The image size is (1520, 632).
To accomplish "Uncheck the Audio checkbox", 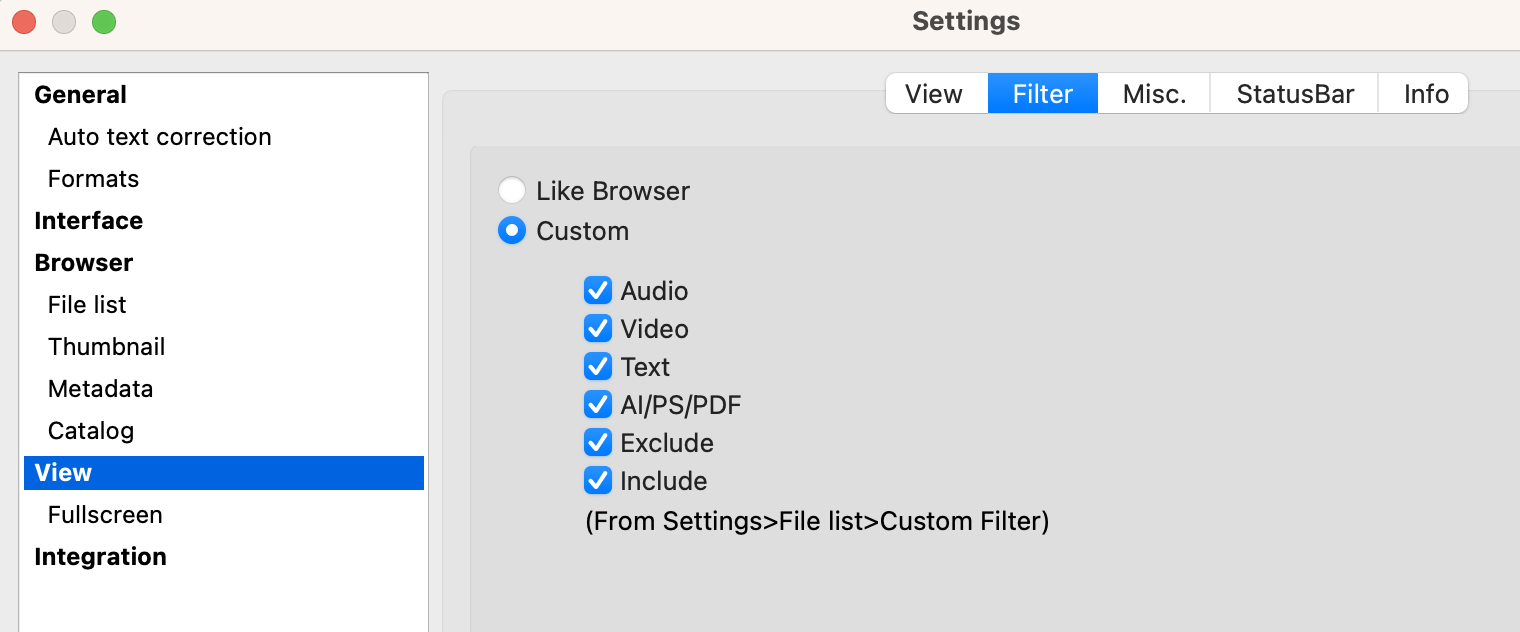I will tap(598, 291).
